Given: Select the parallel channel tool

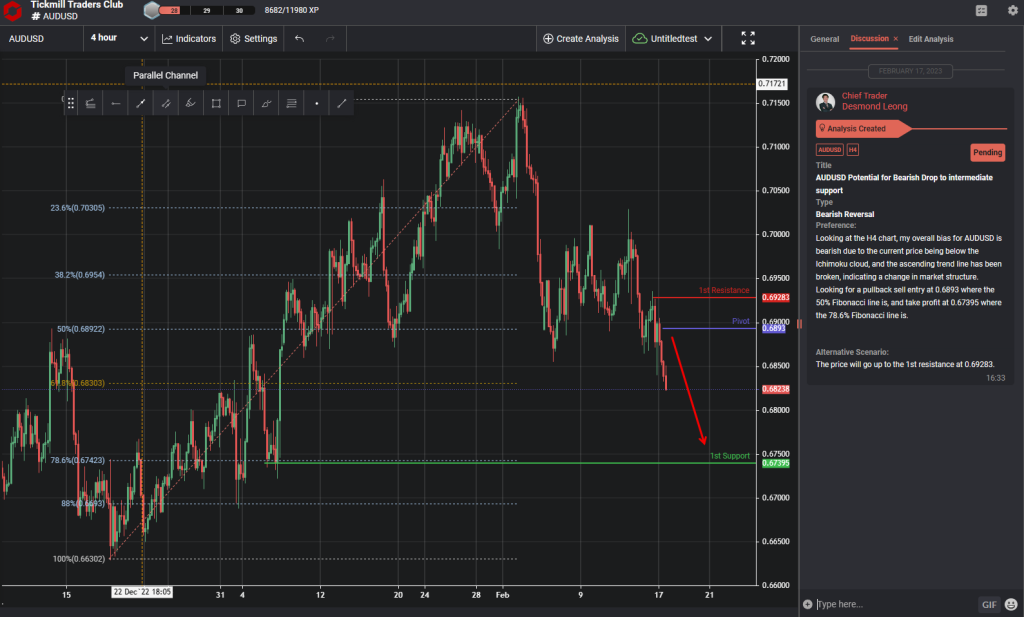Looking at the screenshot, I should pos(165,102).
